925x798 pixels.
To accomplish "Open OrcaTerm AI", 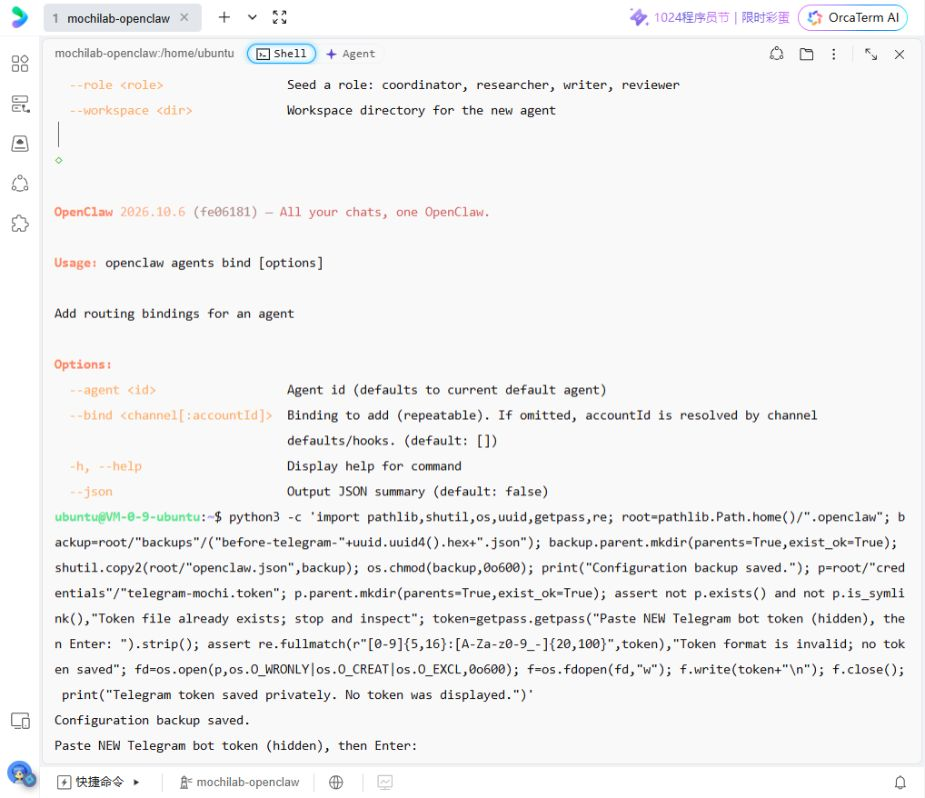I will pyautogui.click(x=853, y=18).
